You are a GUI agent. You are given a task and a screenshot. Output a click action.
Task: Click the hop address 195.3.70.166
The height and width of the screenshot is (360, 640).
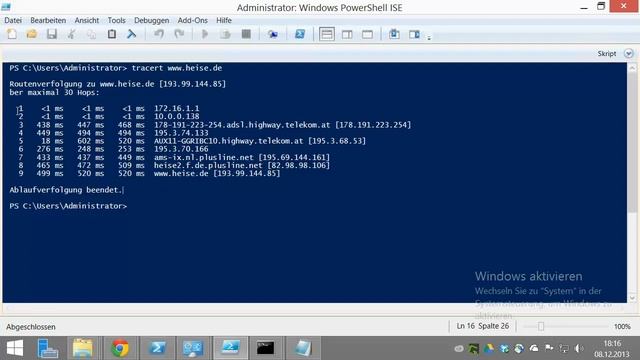pos(181,149)
